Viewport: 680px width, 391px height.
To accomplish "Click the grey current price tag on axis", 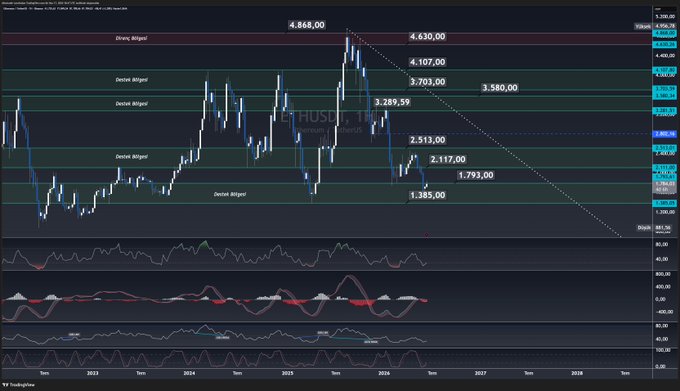I will pyautogui.click(x=665, y=187).
